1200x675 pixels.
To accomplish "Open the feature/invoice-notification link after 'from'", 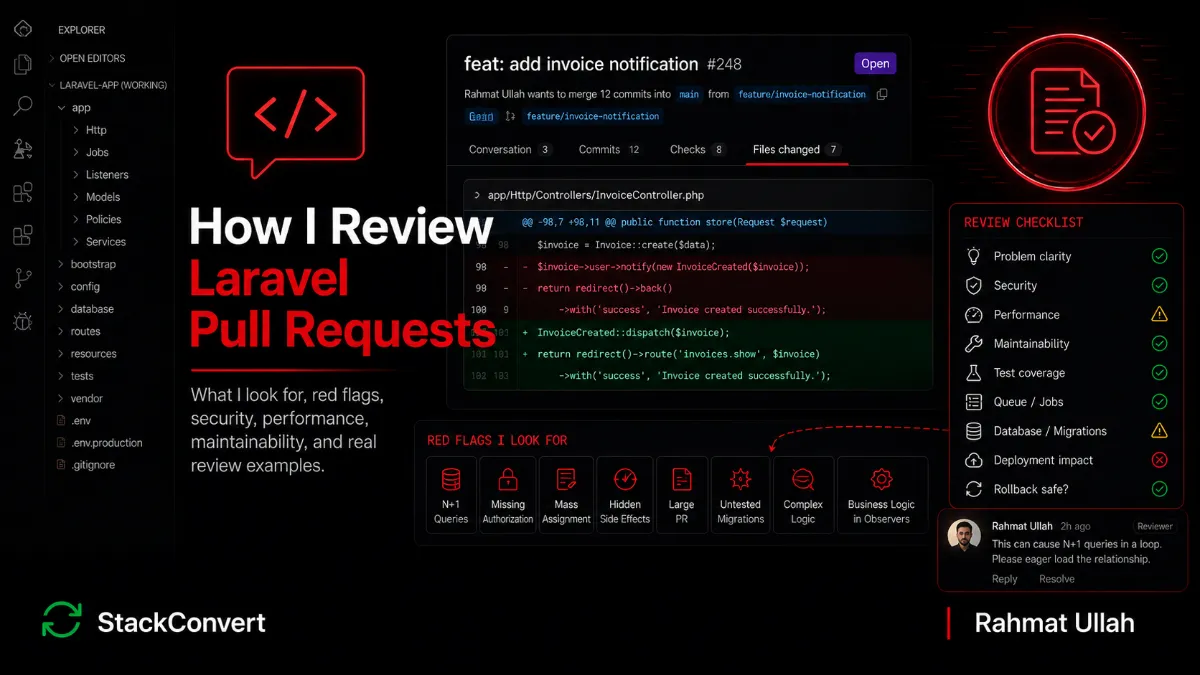I will click(x=801, y=94).
